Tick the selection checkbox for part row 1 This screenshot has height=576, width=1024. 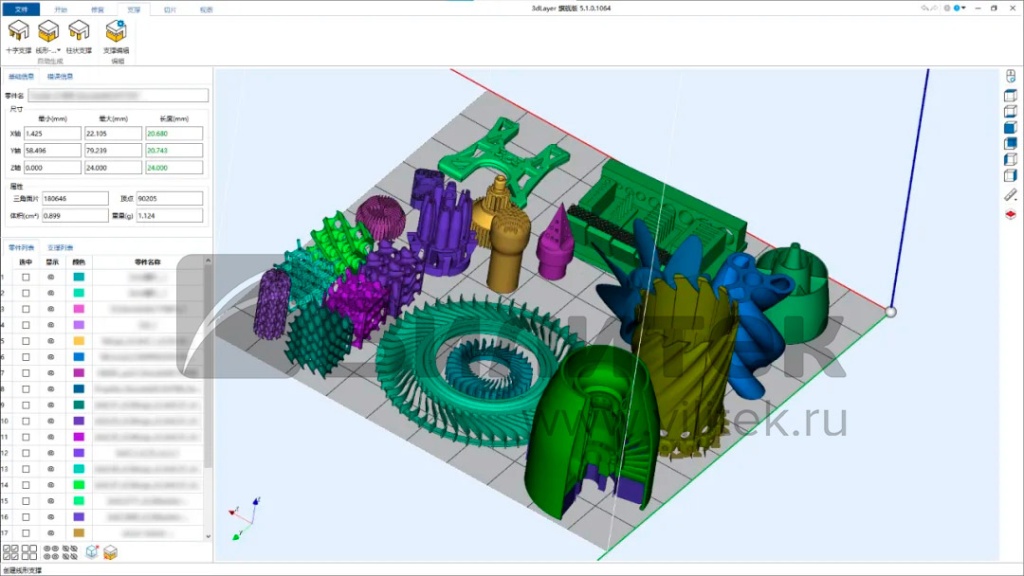click(26, 277)
